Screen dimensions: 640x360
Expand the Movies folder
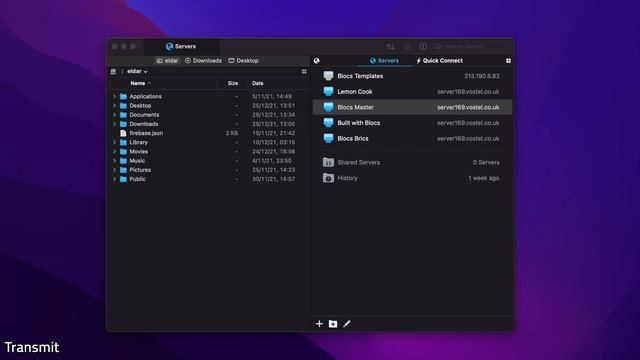114,151
